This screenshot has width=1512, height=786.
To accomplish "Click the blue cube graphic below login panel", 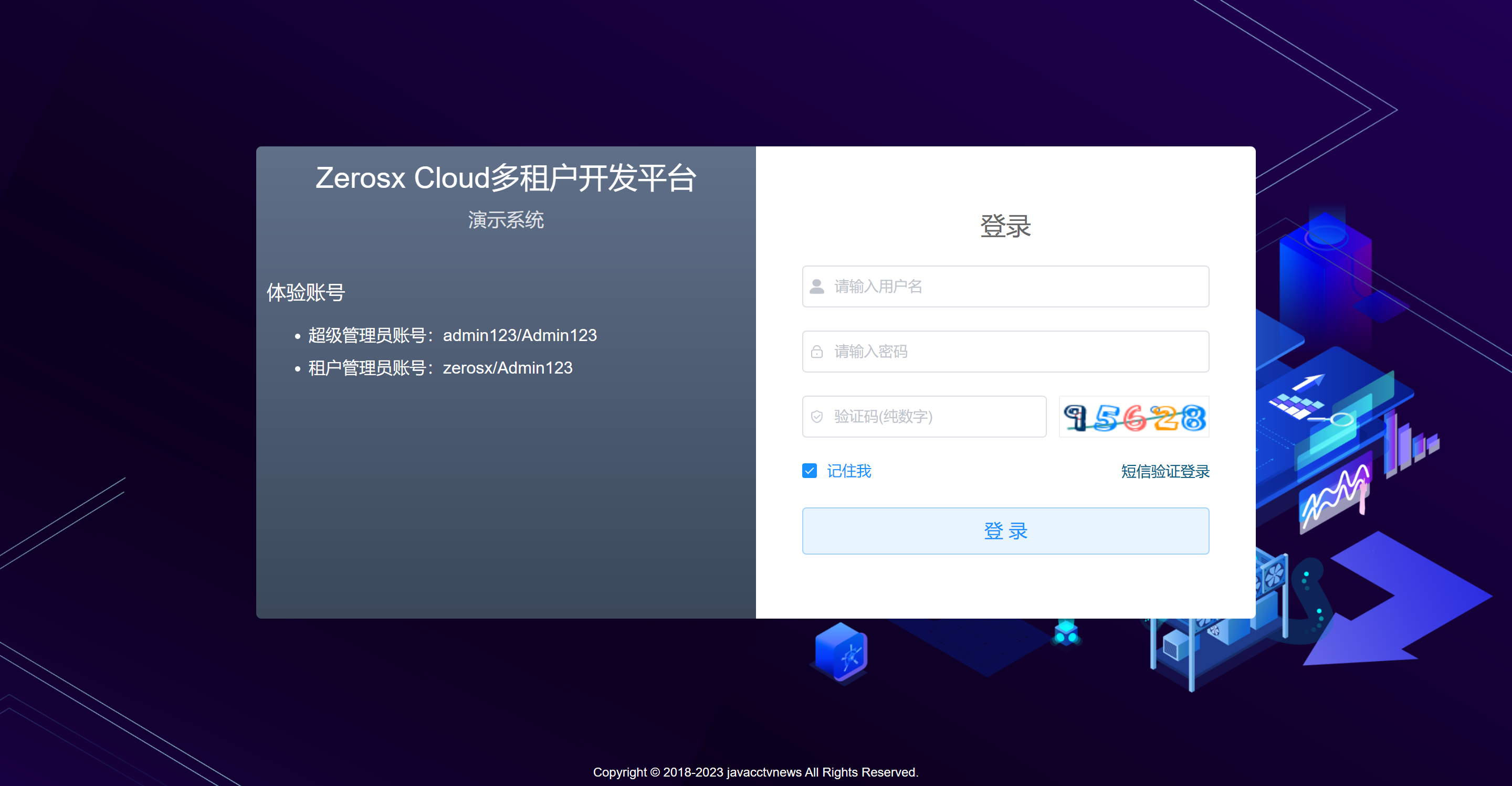I will tap(841, 653).
